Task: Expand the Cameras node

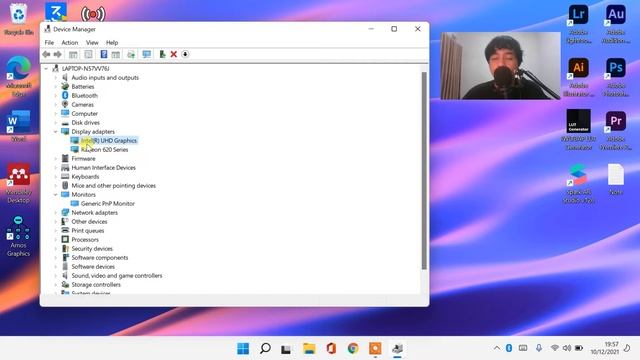Action: pos(56,104)
